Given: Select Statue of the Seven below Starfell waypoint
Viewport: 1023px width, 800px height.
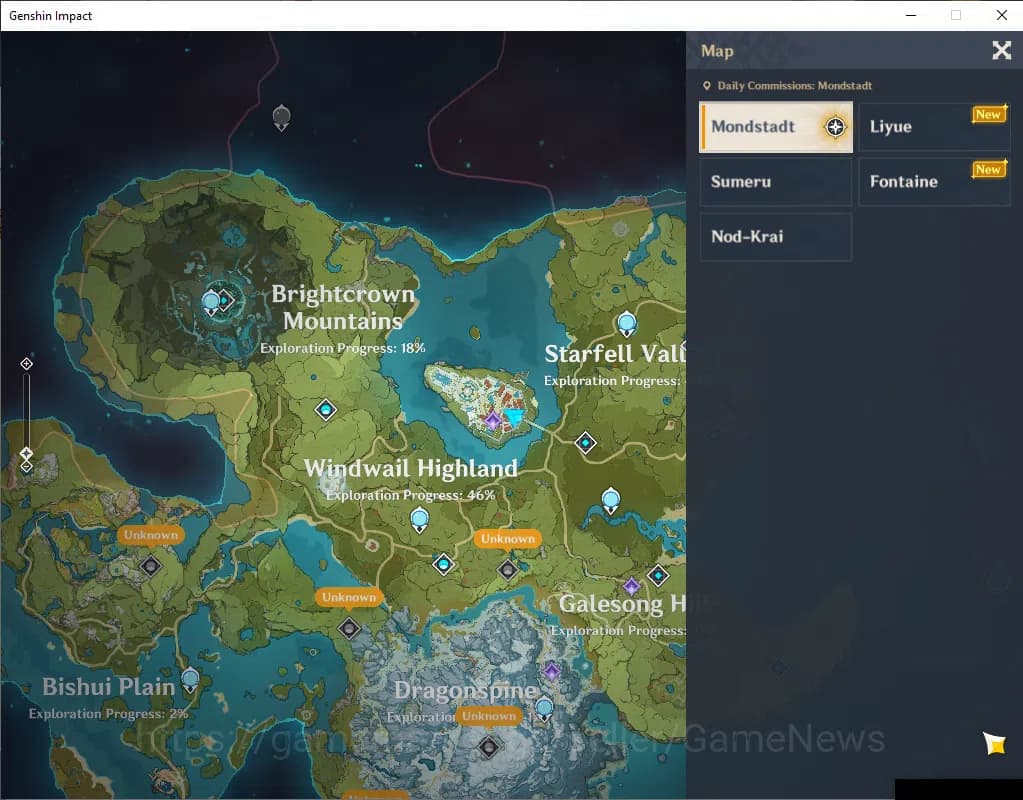Looking at the screenshot, I should 611,501.
